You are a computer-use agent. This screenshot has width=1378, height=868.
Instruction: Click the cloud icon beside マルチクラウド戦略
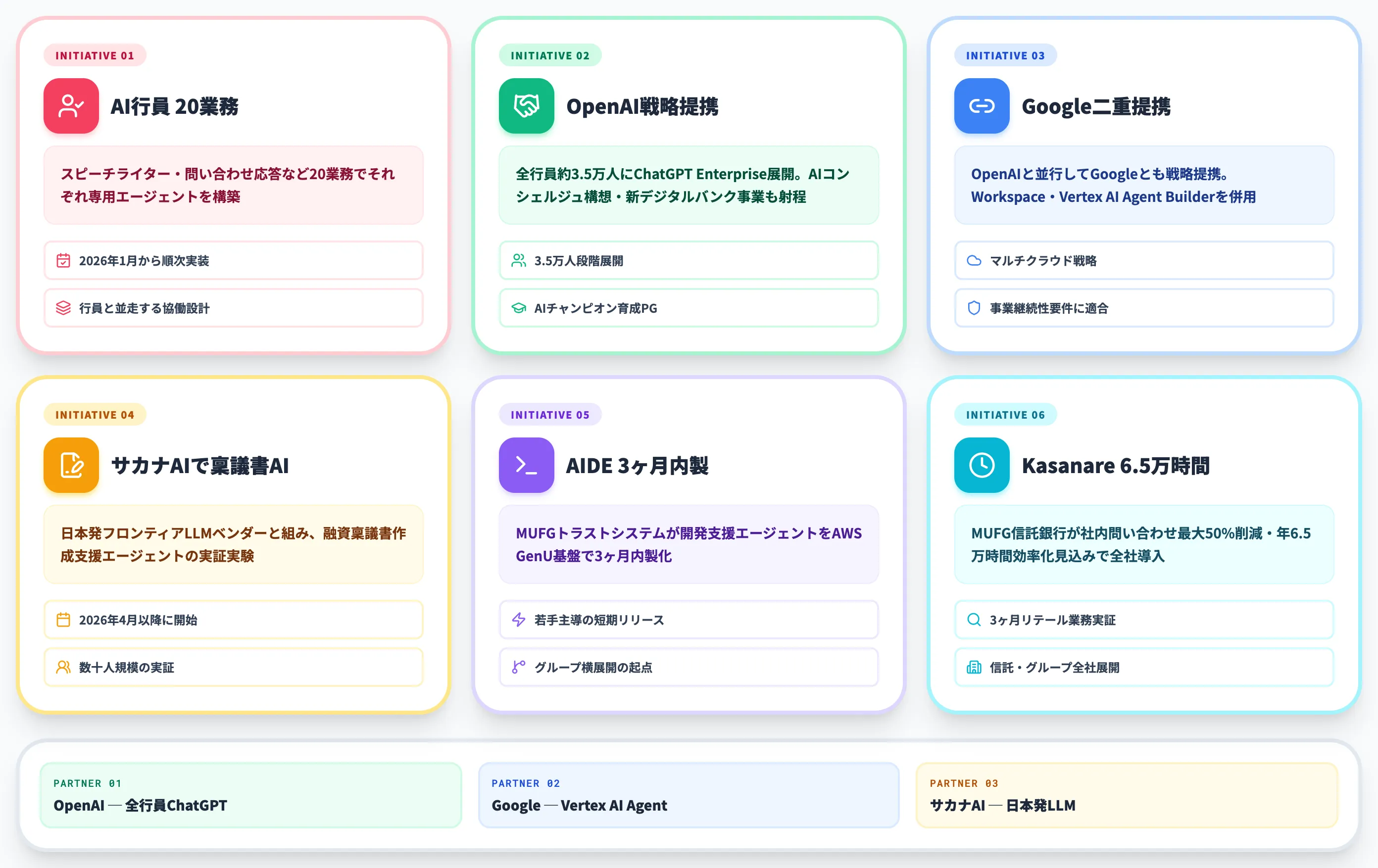tap(974, 260)
